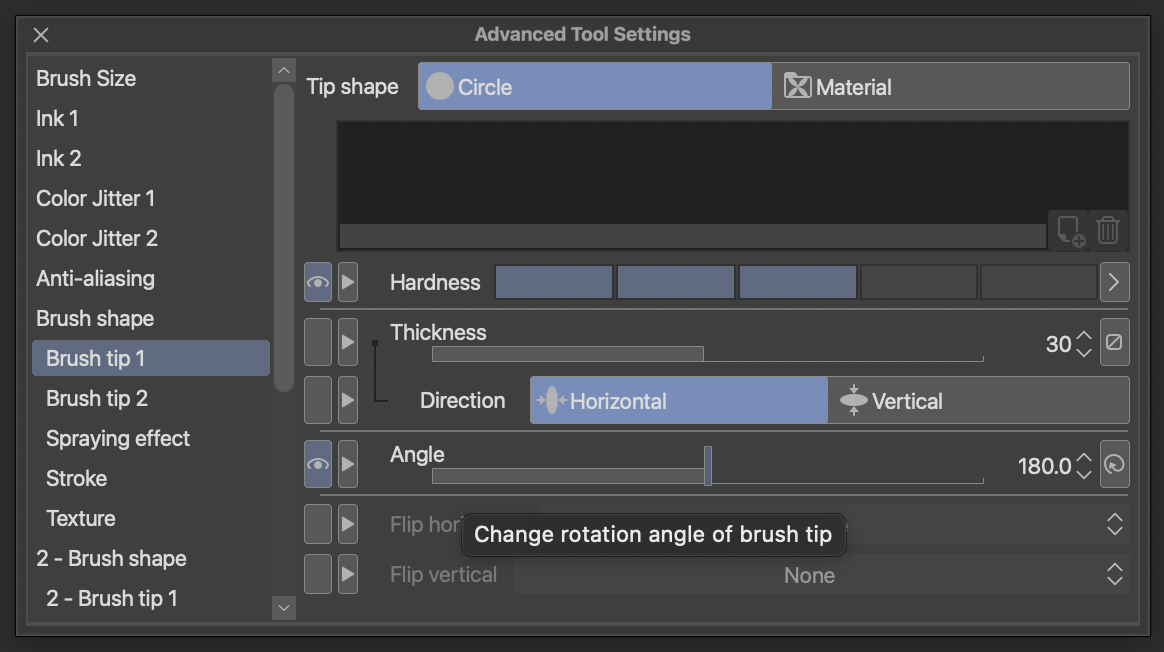Click the Angle slider handle
Viewport: 1164px width, 652px height.
[708, 466]
